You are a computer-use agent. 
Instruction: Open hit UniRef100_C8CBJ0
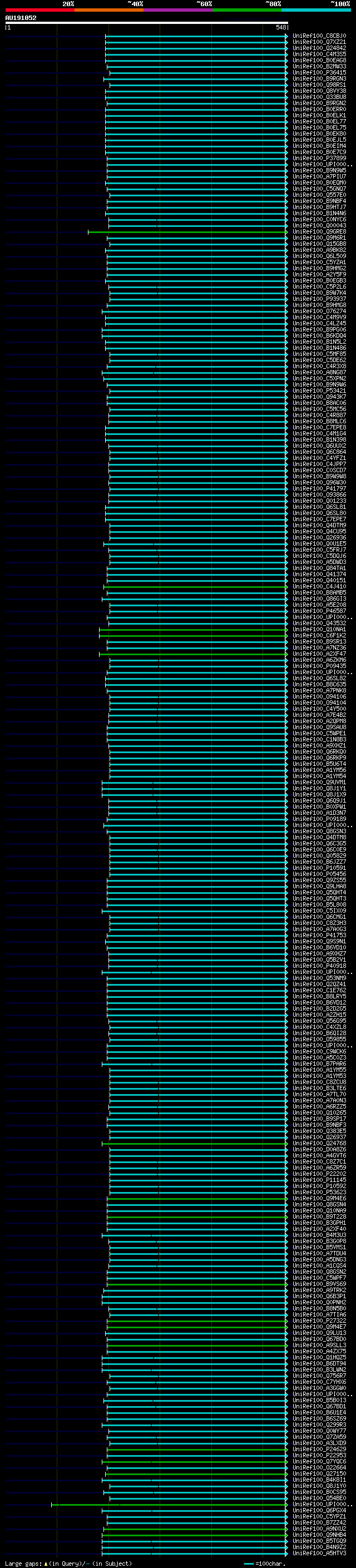pos(319,36)
